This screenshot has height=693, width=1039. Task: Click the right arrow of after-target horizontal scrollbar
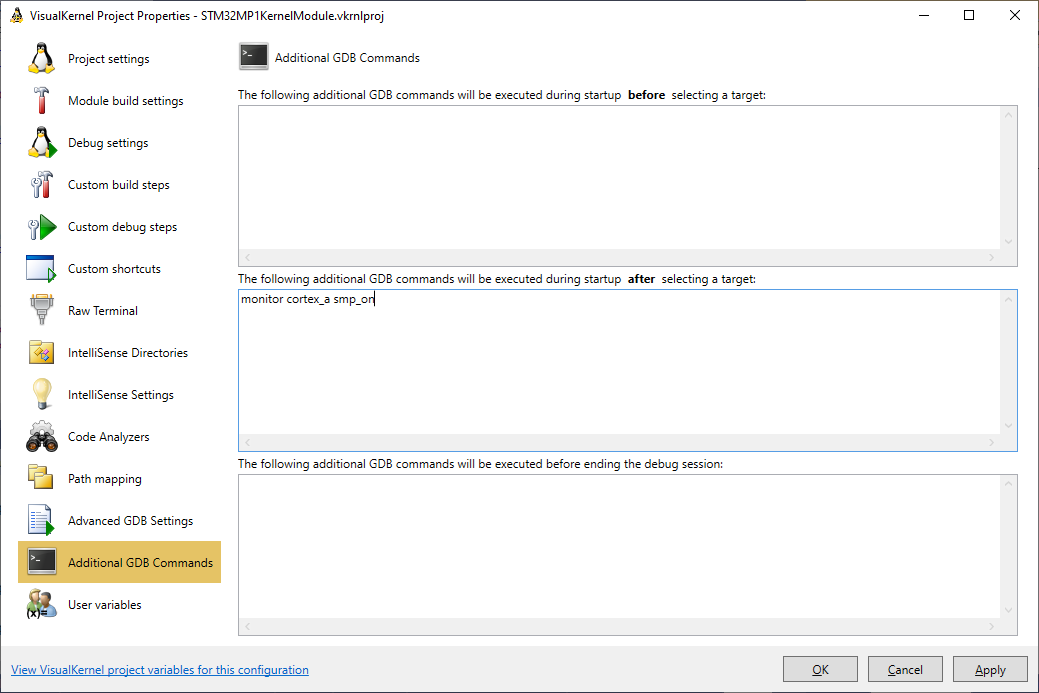pos(991,442)
